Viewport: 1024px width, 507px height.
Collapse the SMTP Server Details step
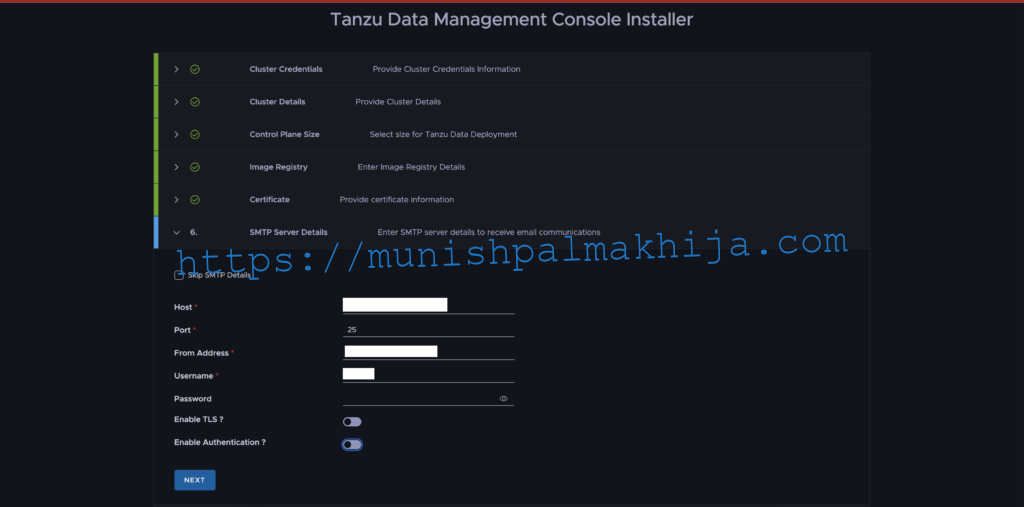tap(176, 233)
